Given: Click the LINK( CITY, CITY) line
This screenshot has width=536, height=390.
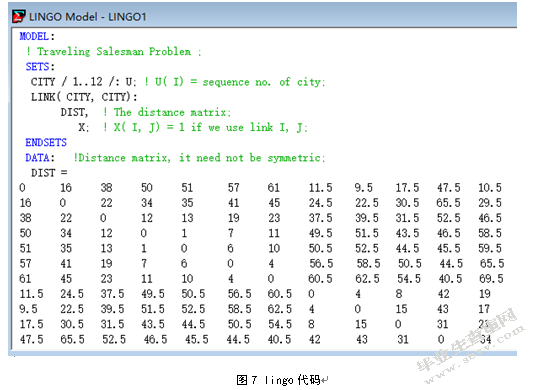Looking at the screenshot, I should click(84, 97).
